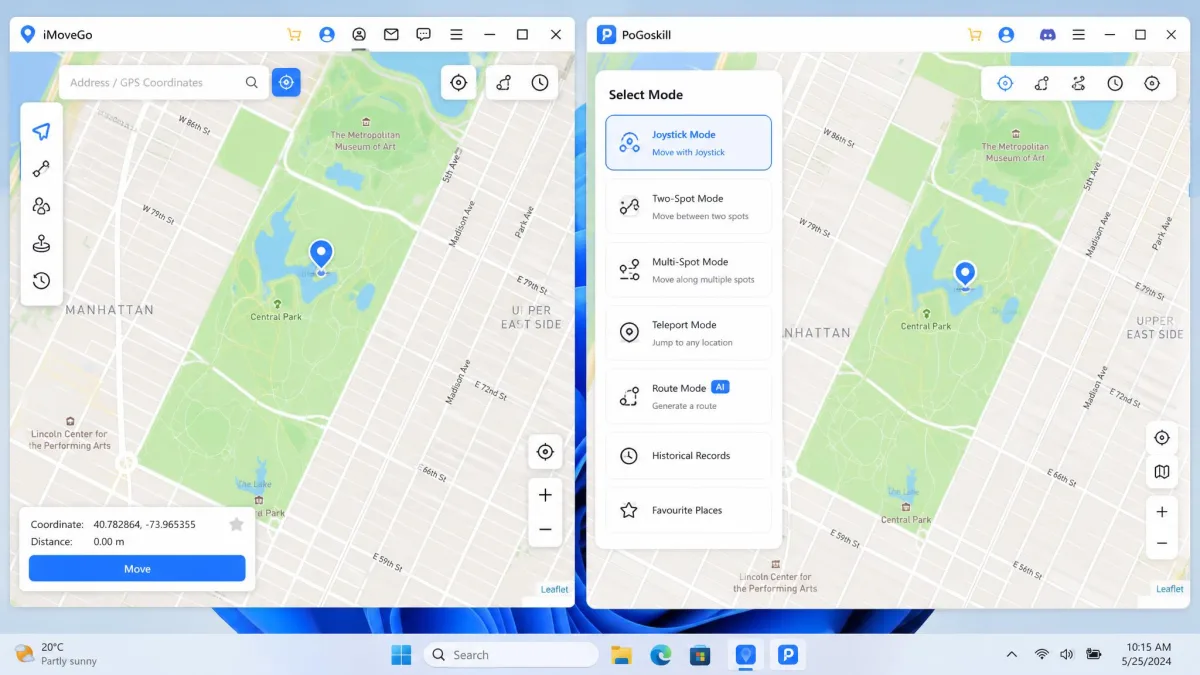Select the joystick tool in iMoveGo sidebar
1200x675 pixels.
[41, 244]
